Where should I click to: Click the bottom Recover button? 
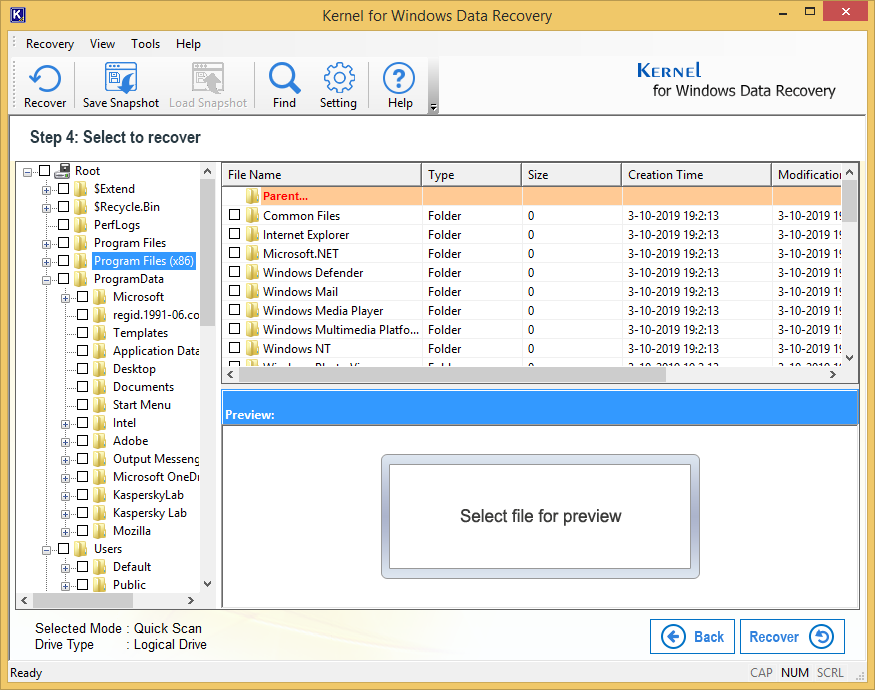pyautogui.click(x=792, y=636)
